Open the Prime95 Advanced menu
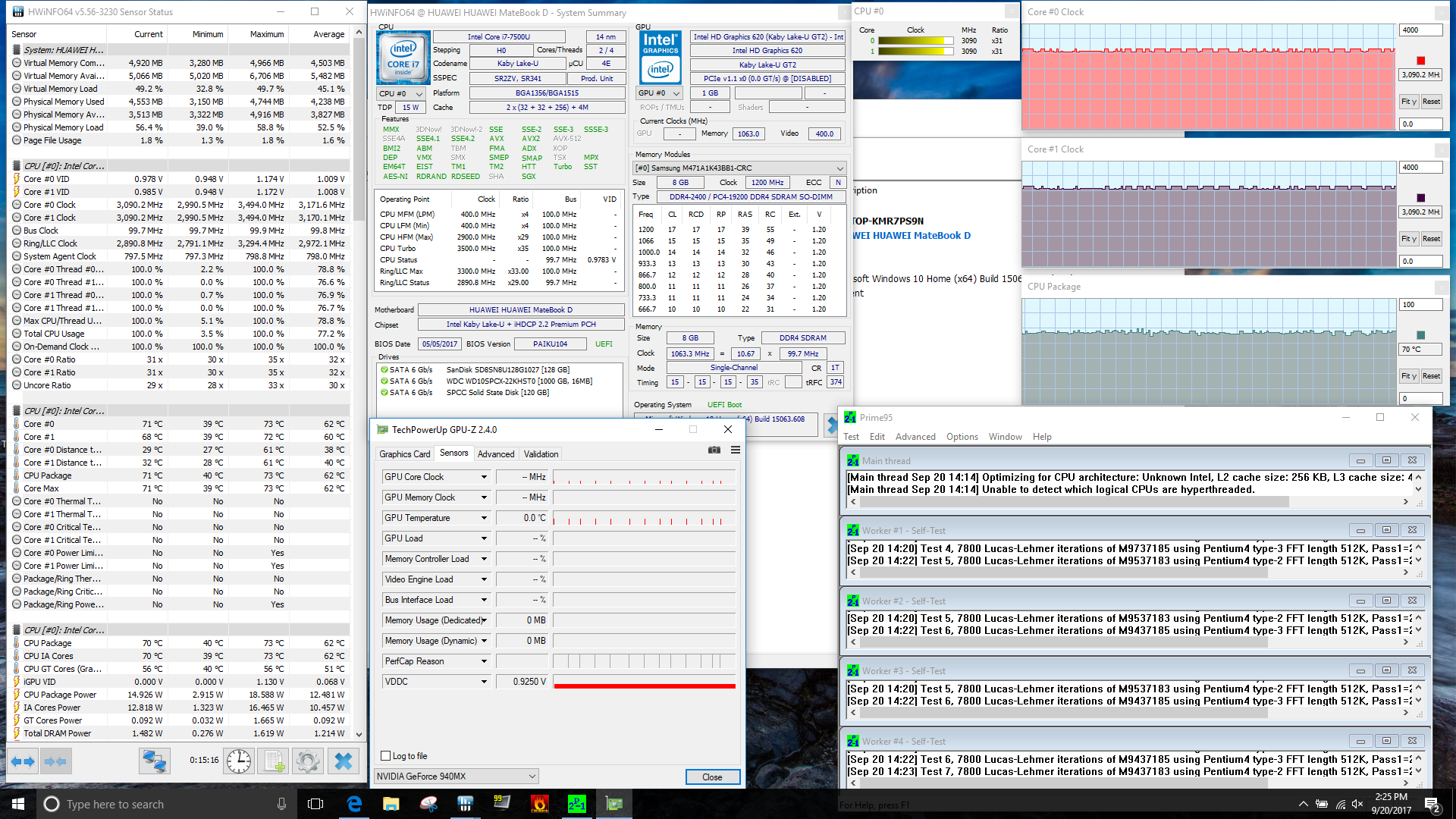The image size is (1456, 819). click(x=915, y=437)
